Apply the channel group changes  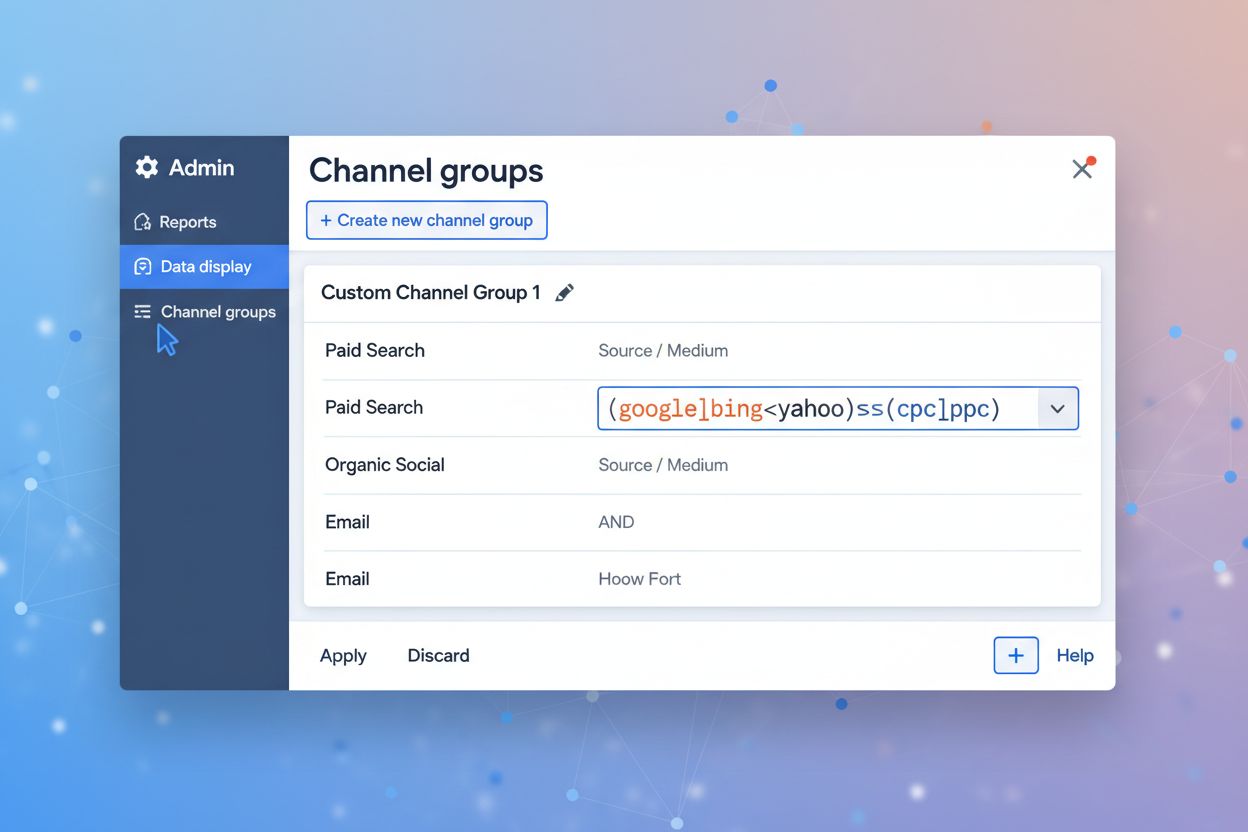(343, 655)
